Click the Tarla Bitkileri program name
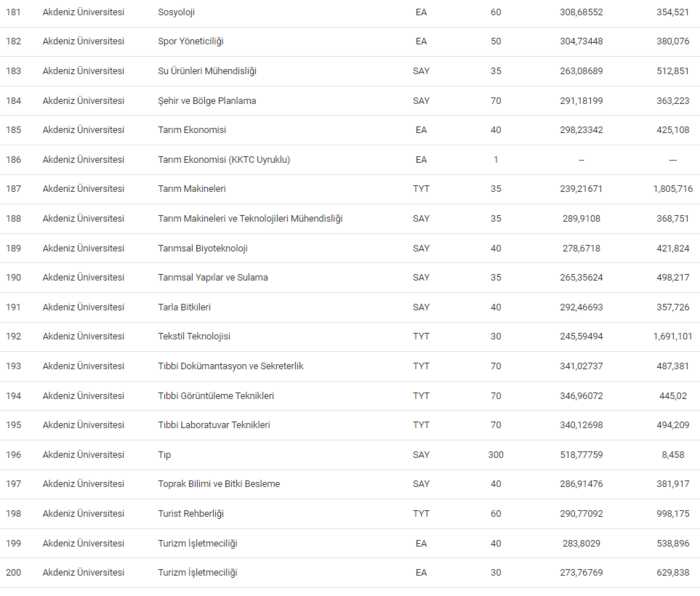Image resolution: width=700 pixels, height=596 pixels. click(x=185, y=307)
